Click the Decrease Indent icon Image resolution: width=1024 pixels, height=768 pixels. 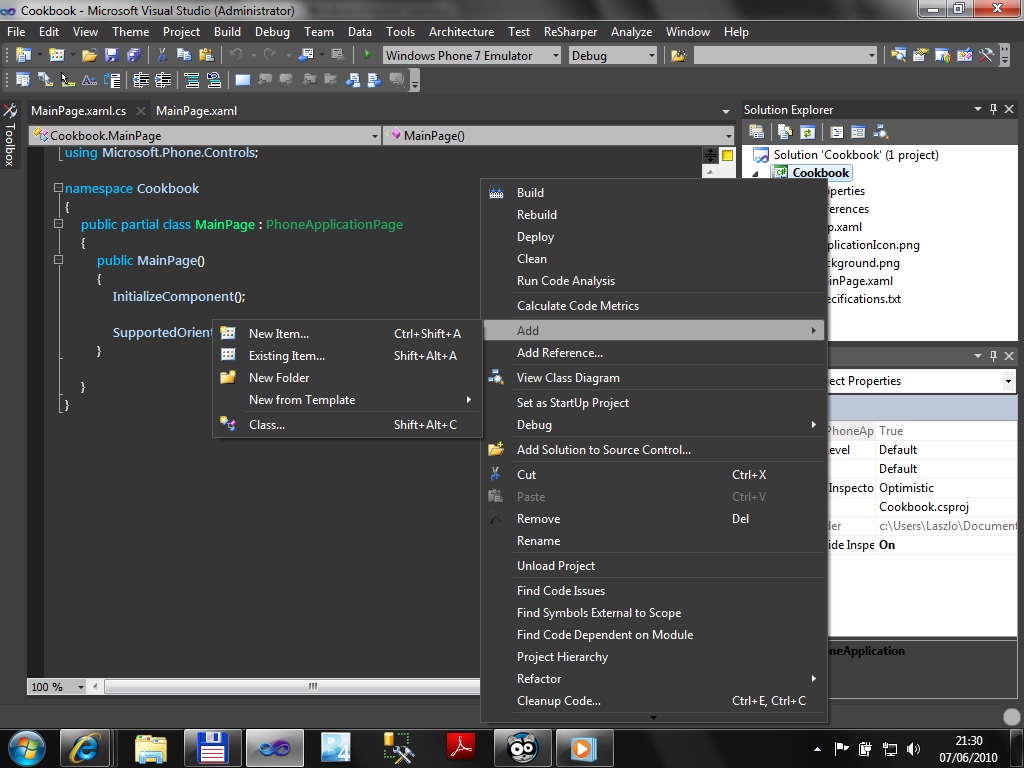click(x=140, y=80)
